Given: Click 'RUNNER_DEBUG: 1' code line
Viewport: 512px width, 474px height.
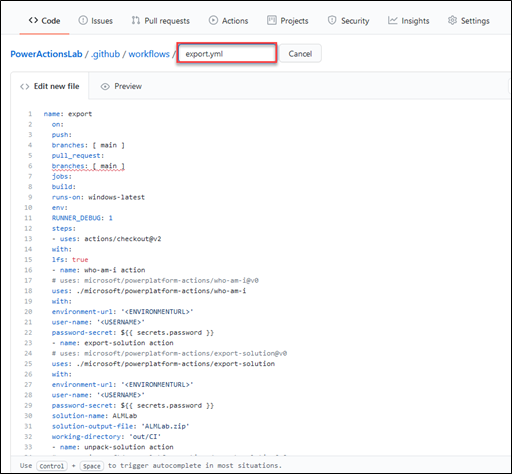Looking at the screenshot, I should pyautogui.click(x=82, y=218).
